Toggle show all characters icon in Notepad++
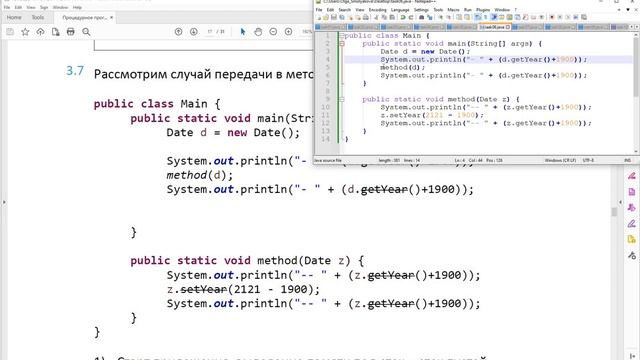 pyautogui.click(x=486, y=17)
